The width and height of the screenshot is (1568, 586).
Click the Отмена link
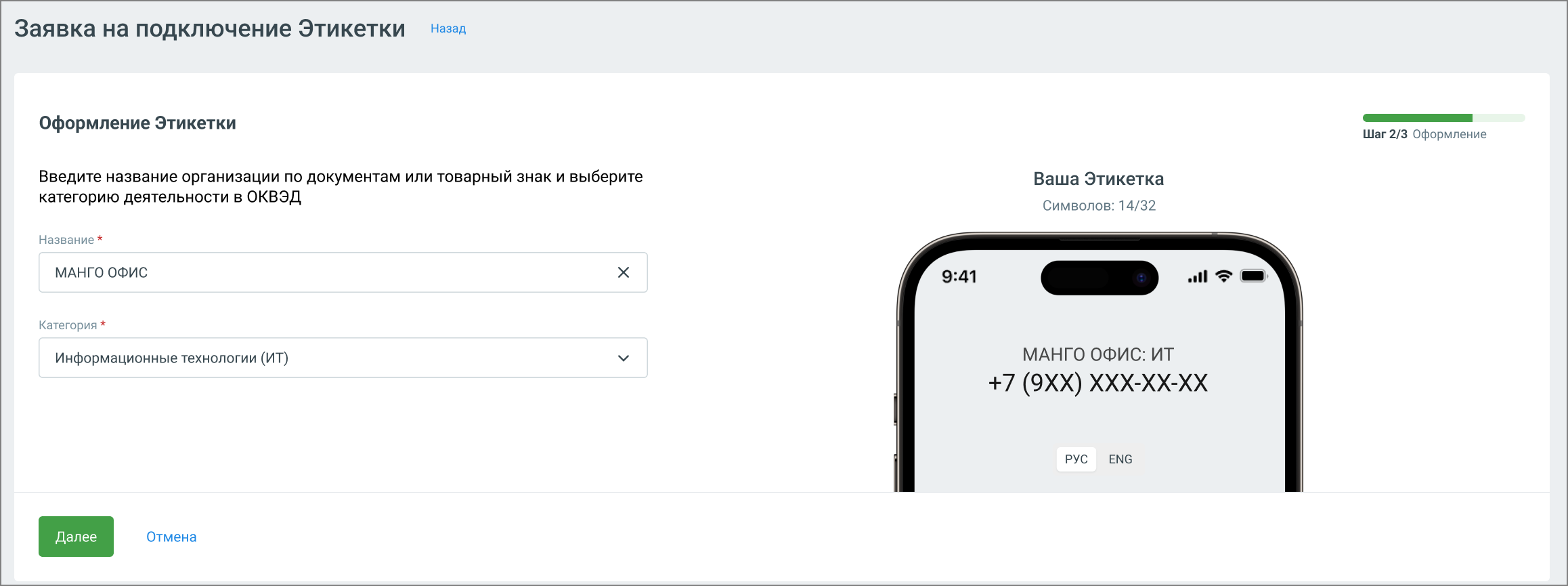(x=171, y=537)
